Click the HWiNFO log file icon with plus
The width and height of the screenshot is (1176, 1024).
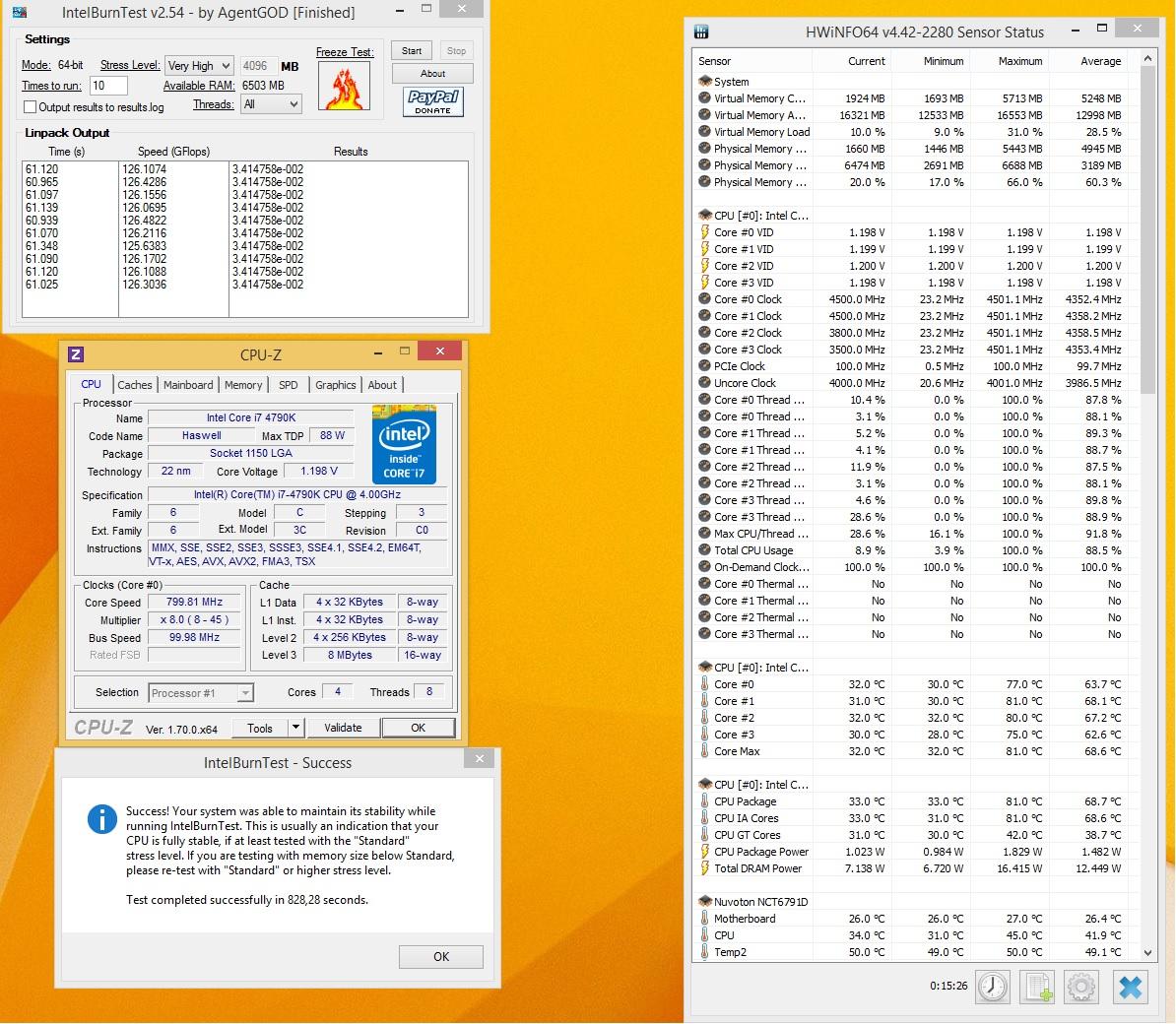(1037, 986)
